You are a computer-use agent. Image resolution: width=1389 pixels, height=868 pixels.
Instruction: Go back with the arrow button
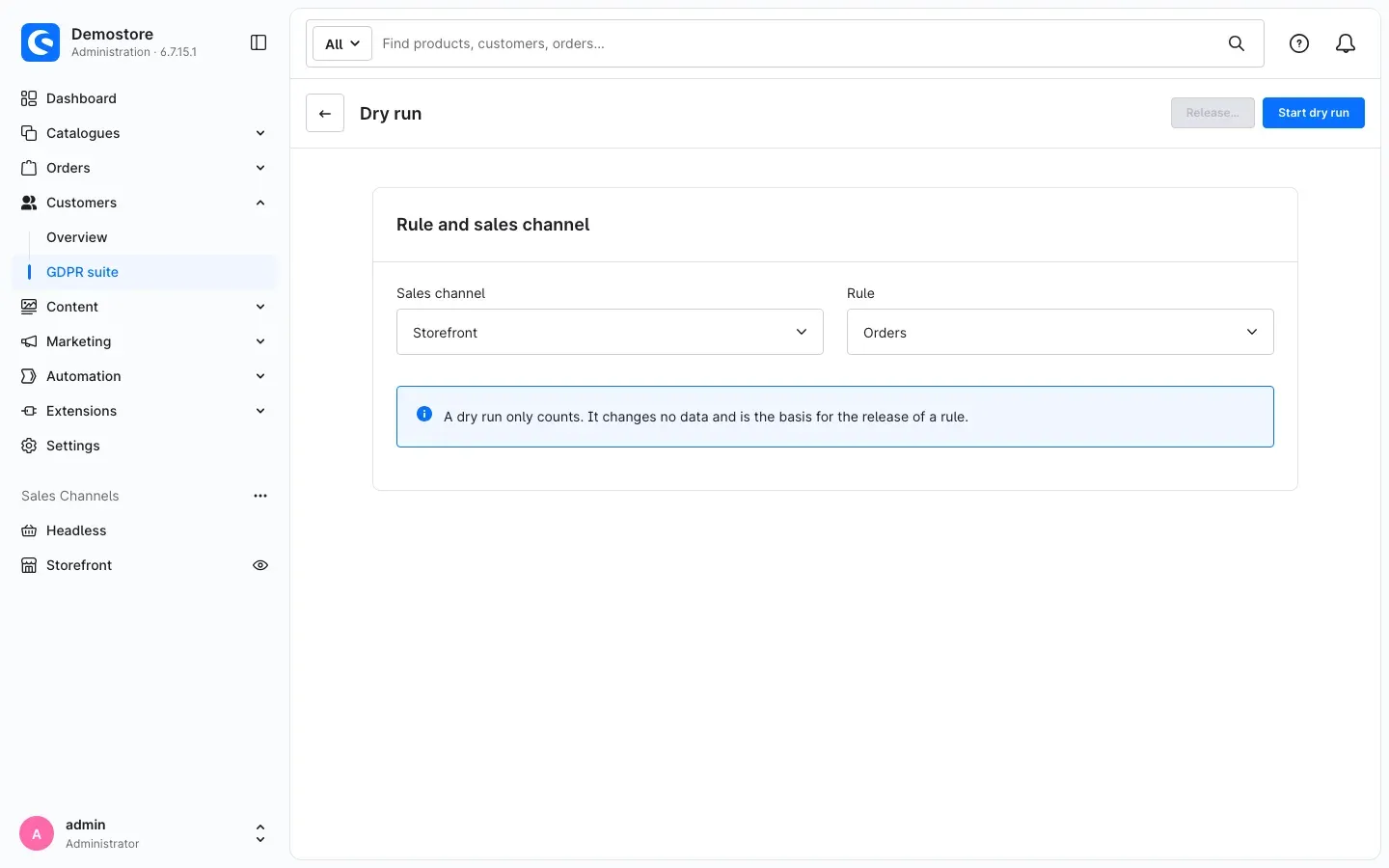325,113
